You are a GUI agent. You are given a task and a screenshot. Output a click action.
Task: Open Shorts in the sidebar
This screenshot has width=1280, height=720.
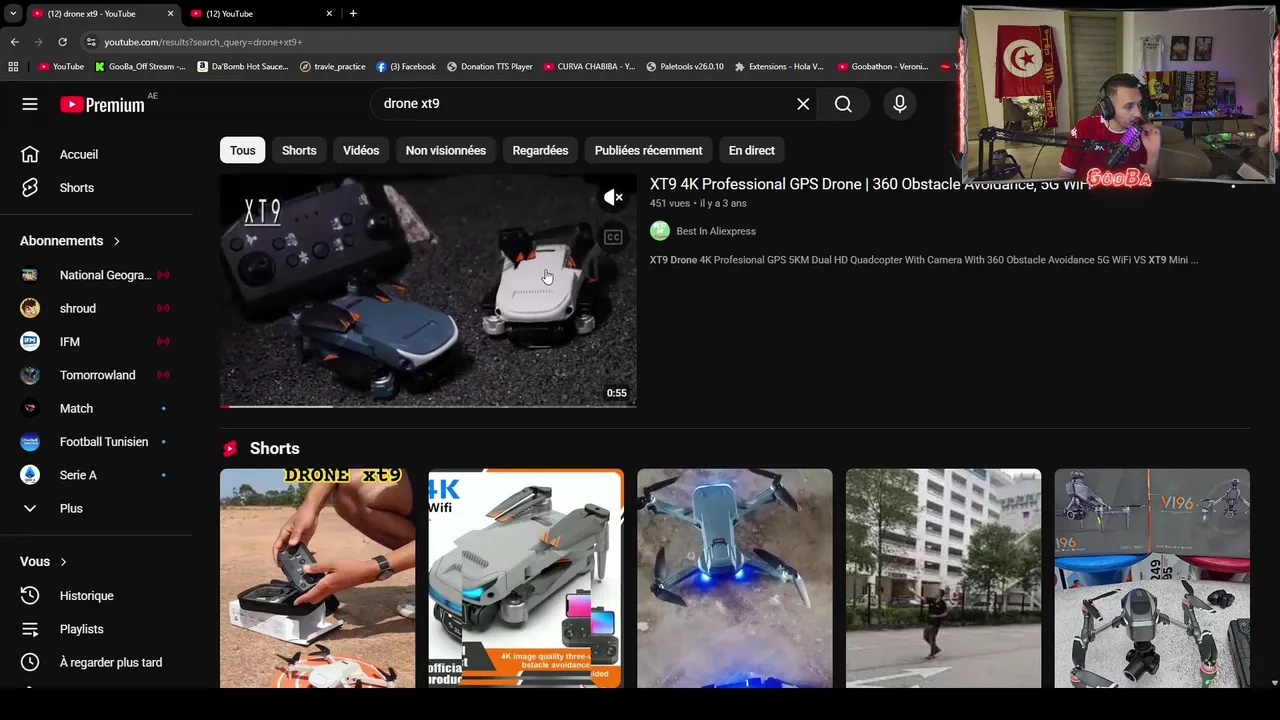point(96,188)
